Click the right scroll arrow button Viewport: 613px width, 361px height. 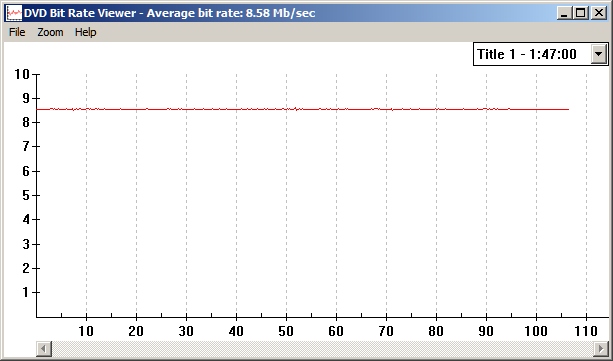[600, 348]
